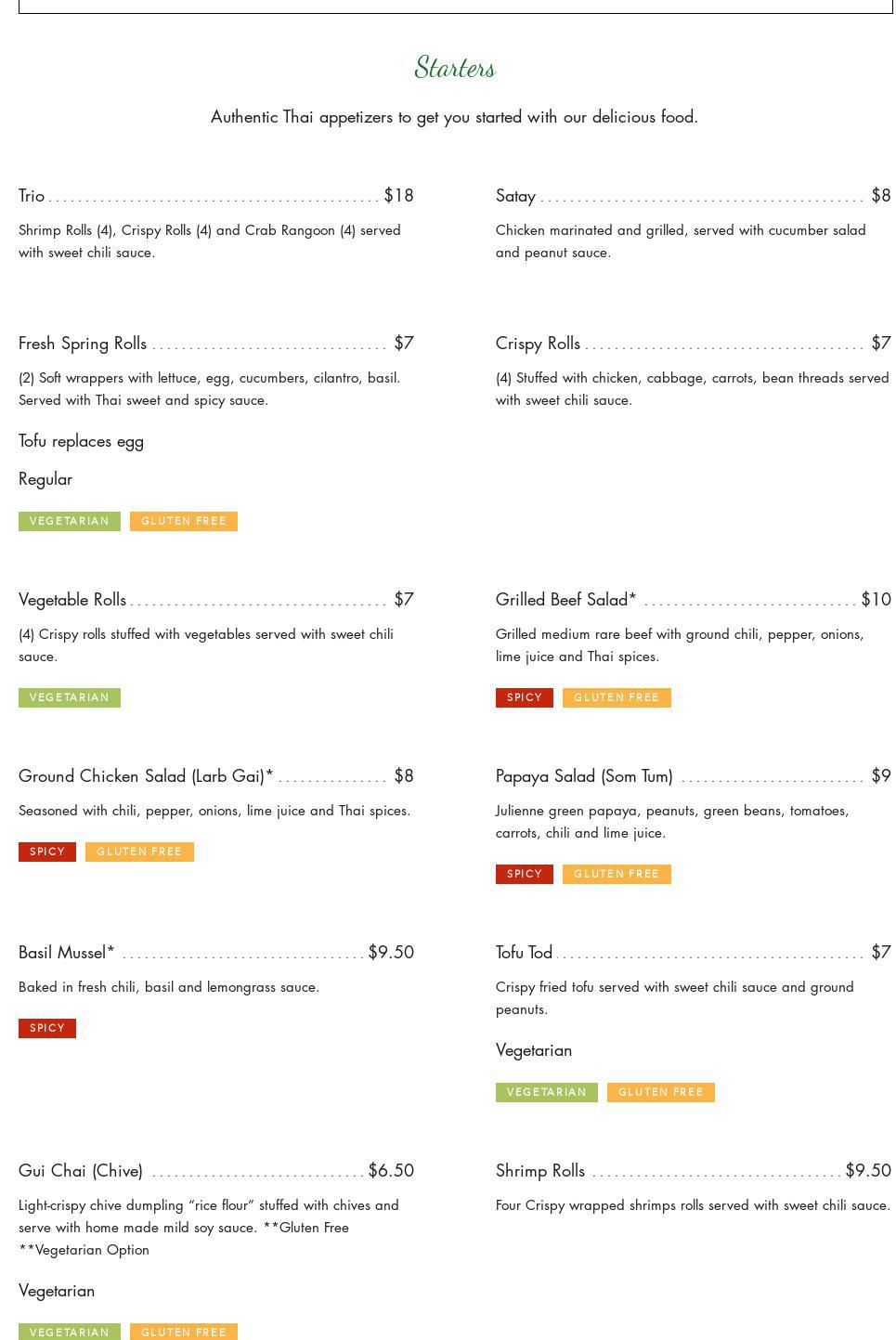The image size is (896, 1340).
Task: Click Gluten Free tag under Fresh Spring Rolls
Action: point(184,521)
